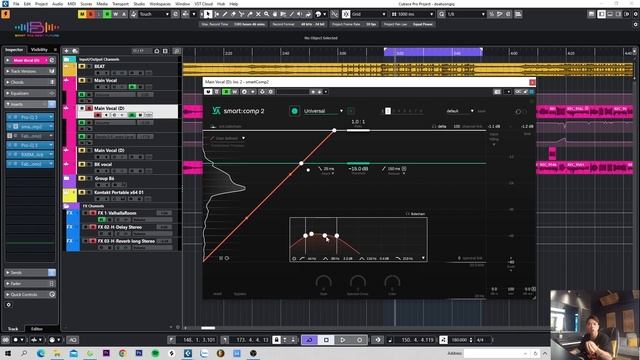Toggle plugin Write automation W button
The image size is (640, 360).
click(235, 92)
